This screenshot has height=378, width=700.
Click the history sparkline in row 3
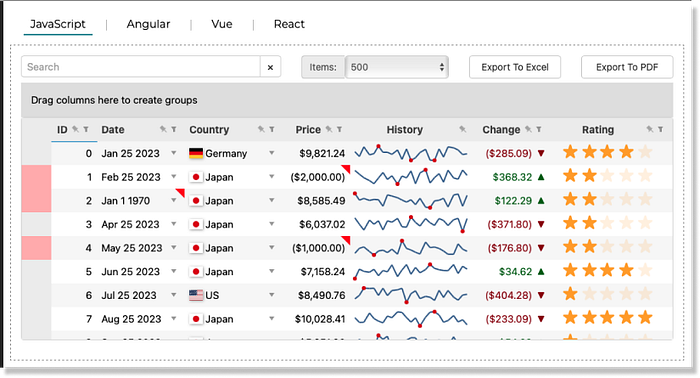(x=411, y=224)
